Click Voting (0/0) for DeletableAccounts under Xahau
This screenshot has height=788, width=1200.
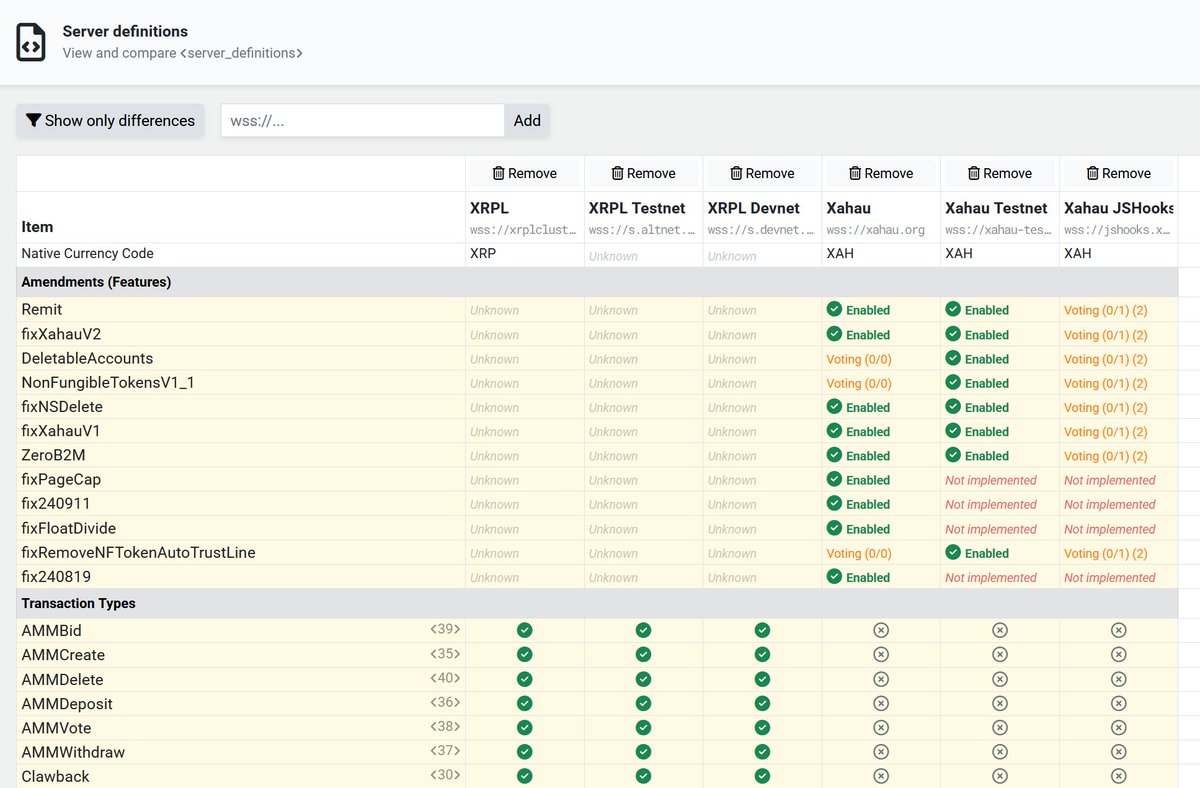point(859,359)
